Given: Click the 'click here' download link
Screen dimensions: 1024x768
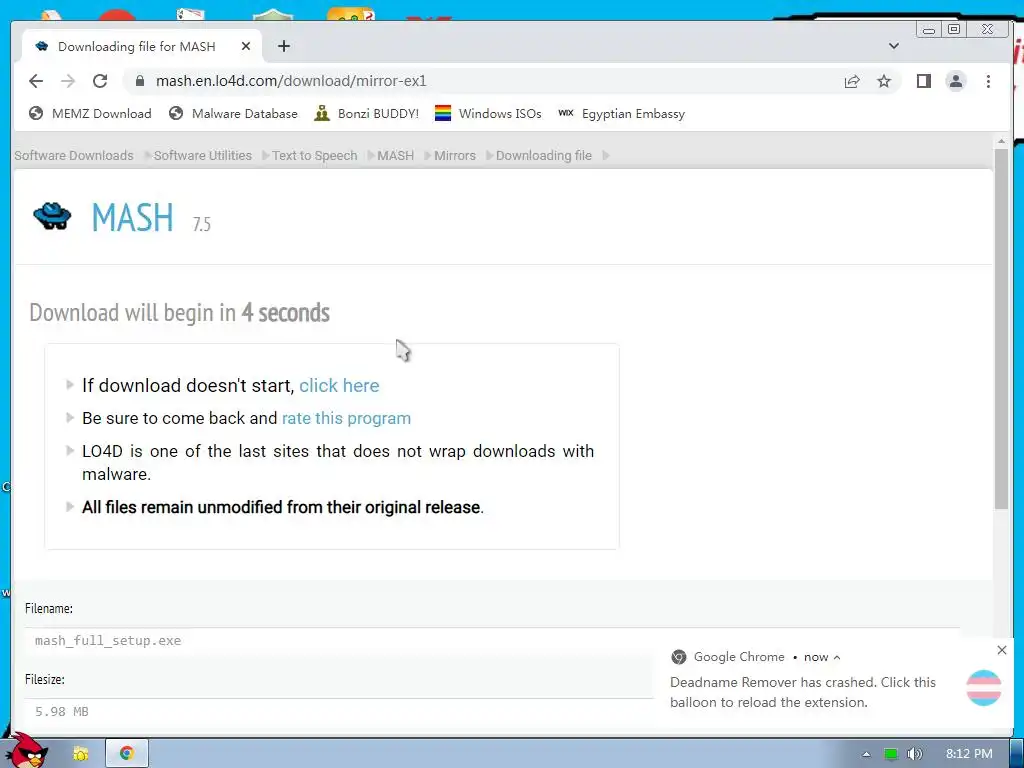Looking at the screenshot, I should pos(339,385).
